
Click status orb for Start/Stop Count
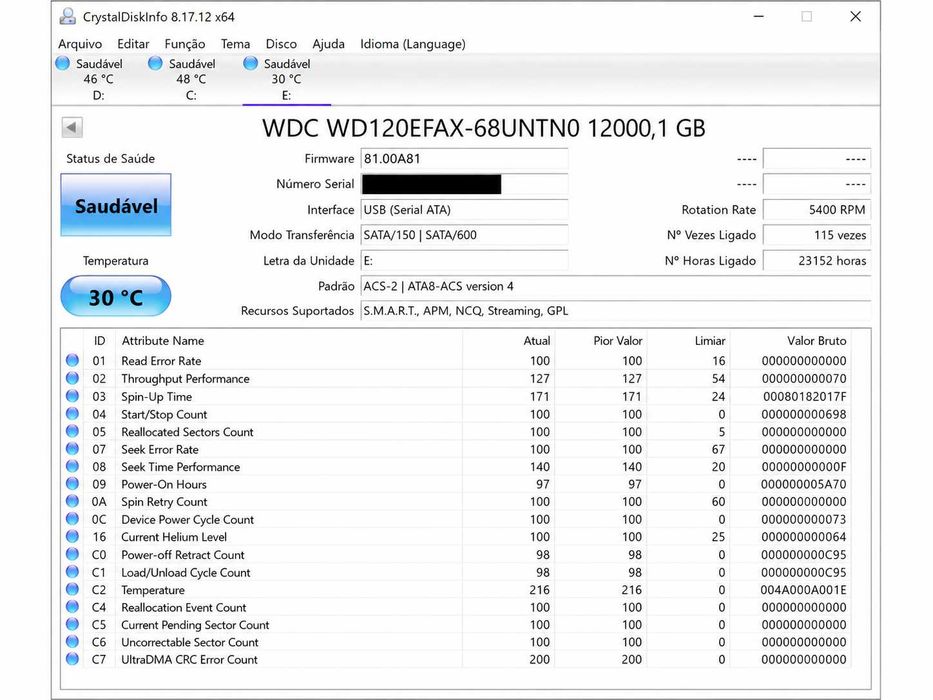tap(73, 414)
